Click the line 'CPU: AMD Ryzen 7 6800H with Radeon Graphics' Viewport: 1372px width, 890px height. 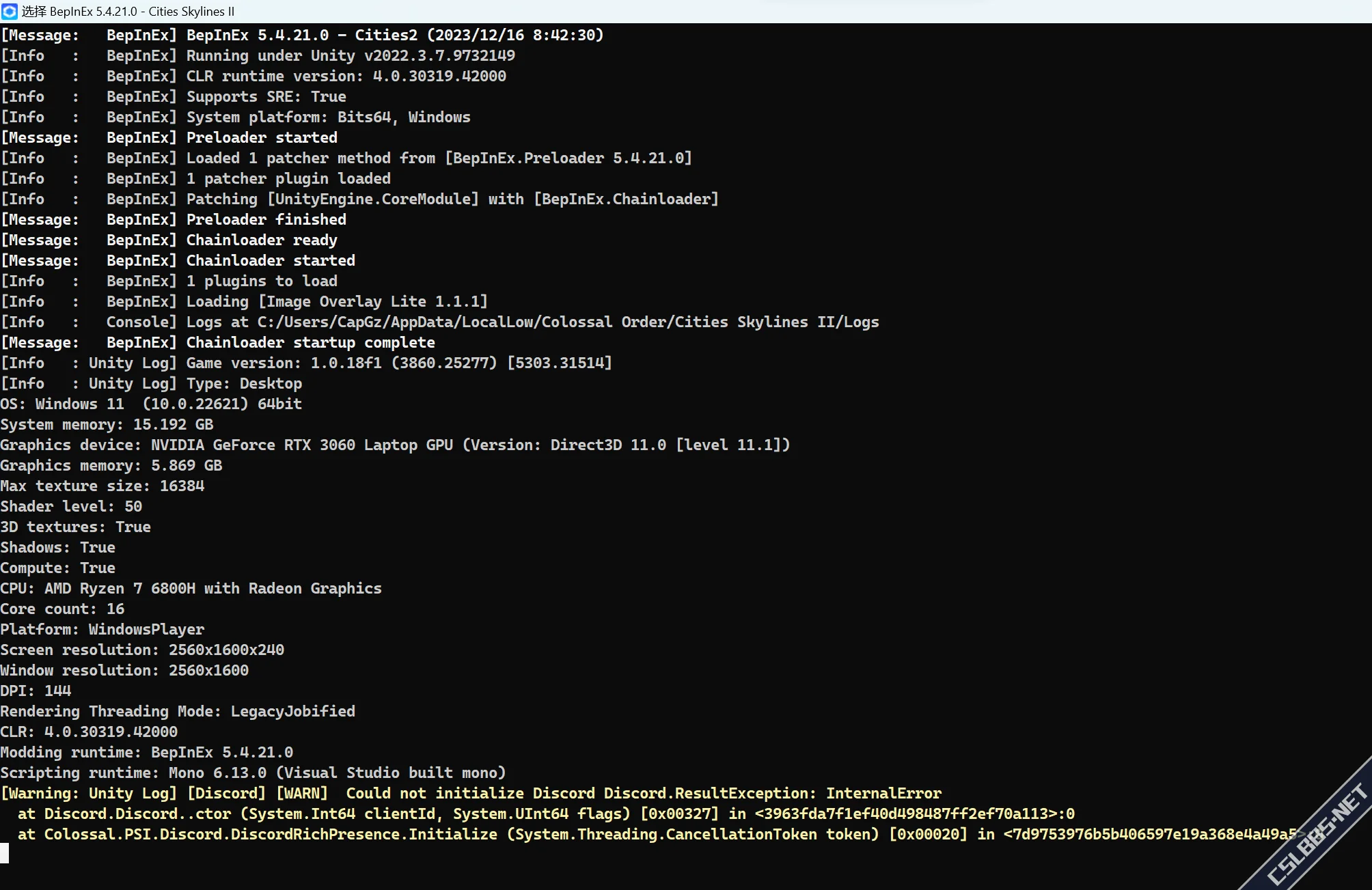pos(191,589)
